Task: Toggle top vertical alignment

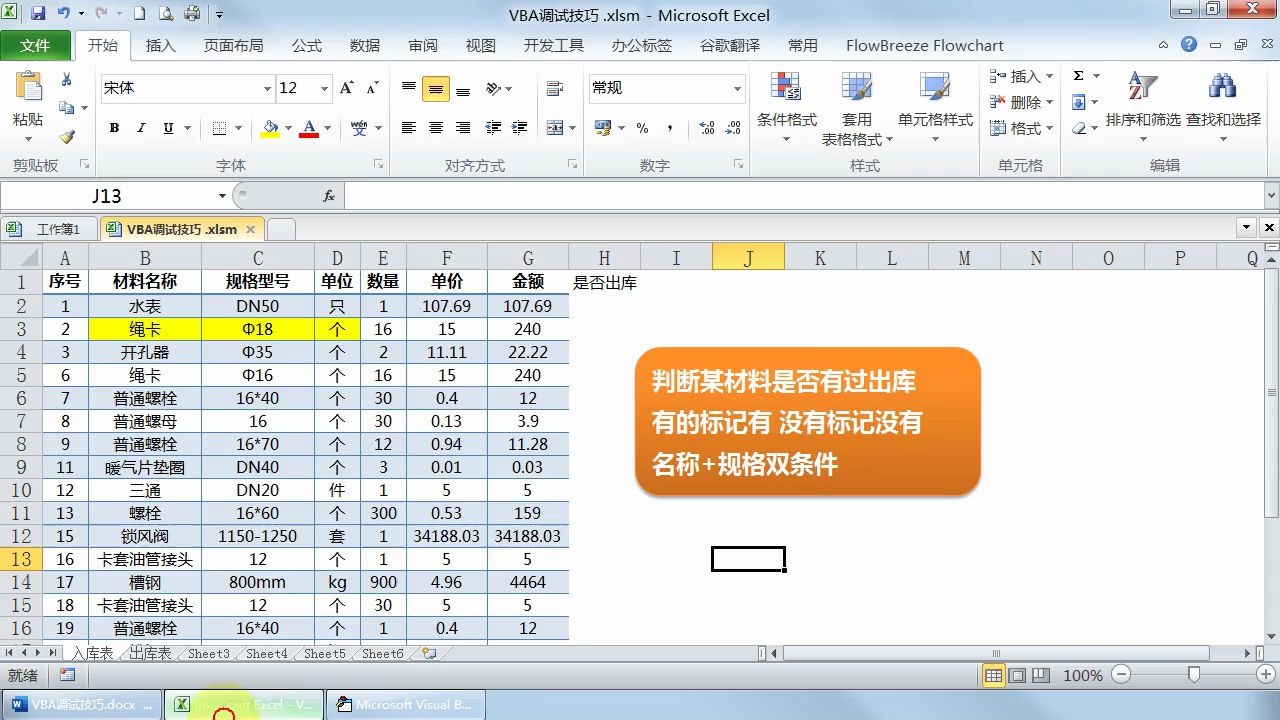Action: 409,89
